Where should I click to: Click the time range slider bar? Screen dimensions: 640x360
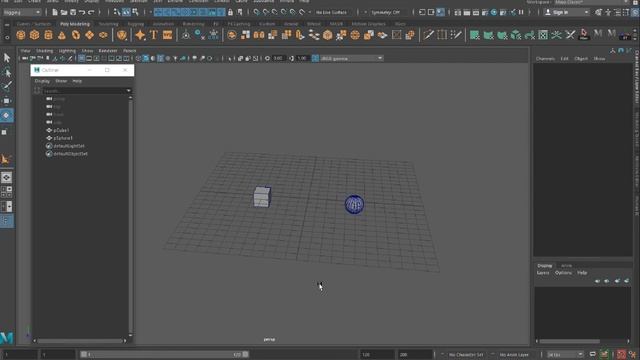[164, 355]
